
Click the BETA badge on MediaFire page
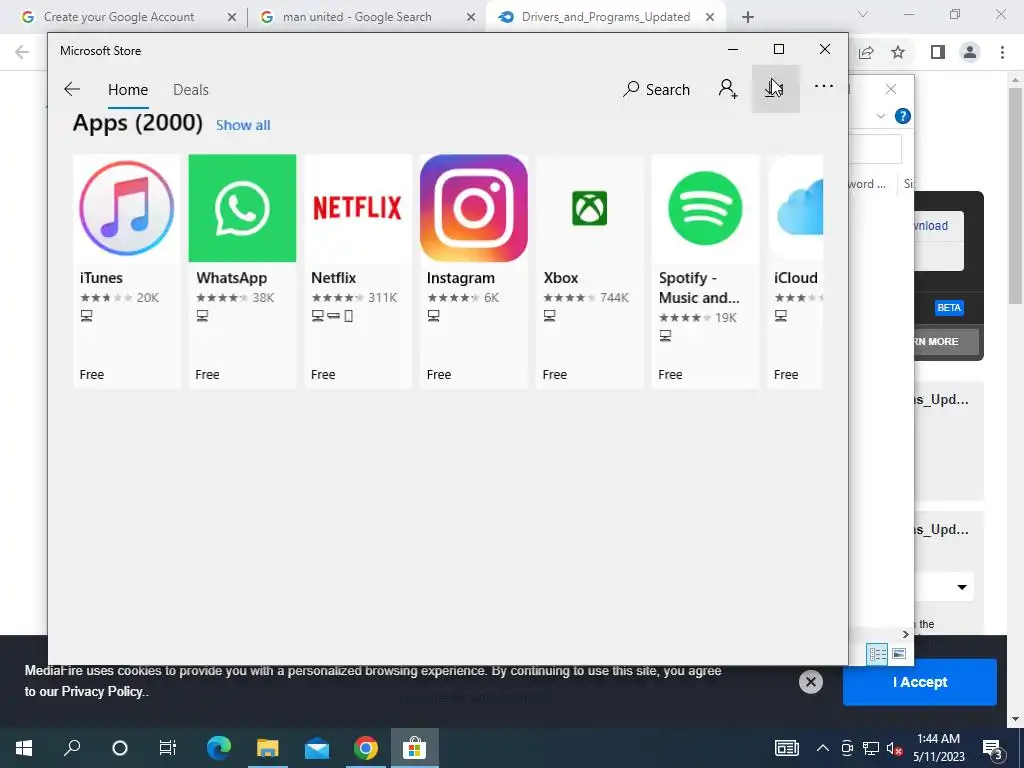949,308
